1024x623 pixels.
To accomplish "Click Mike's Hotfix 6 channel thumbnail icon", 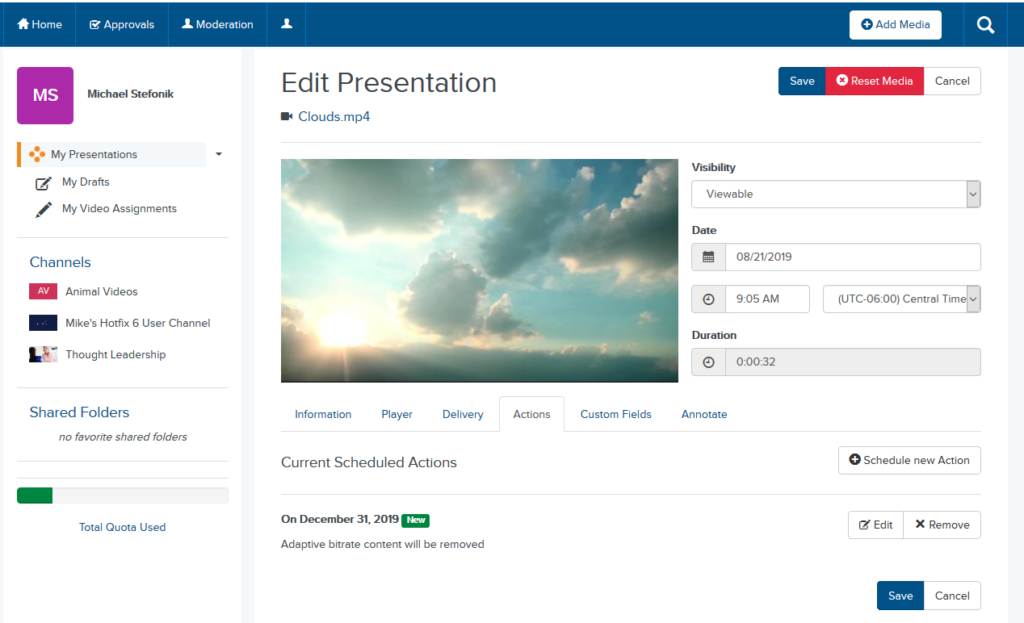I will click(x=43, y=323).
